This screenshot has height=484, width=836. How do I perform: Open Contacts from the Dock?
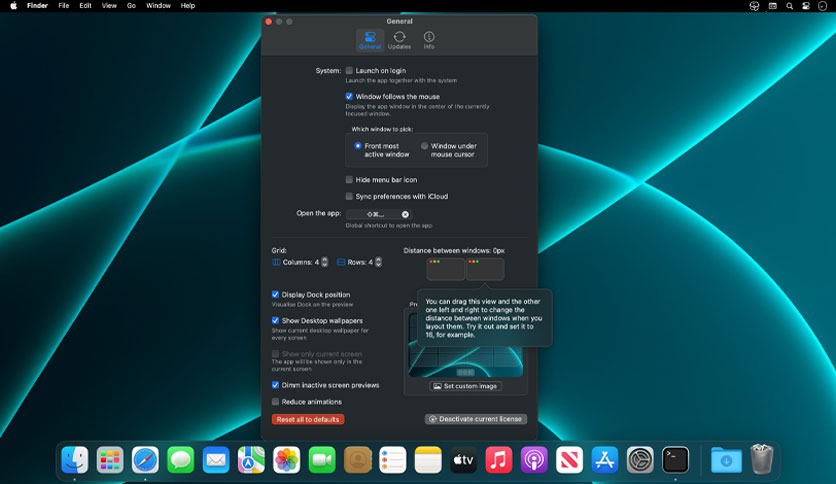coord(357,459)
